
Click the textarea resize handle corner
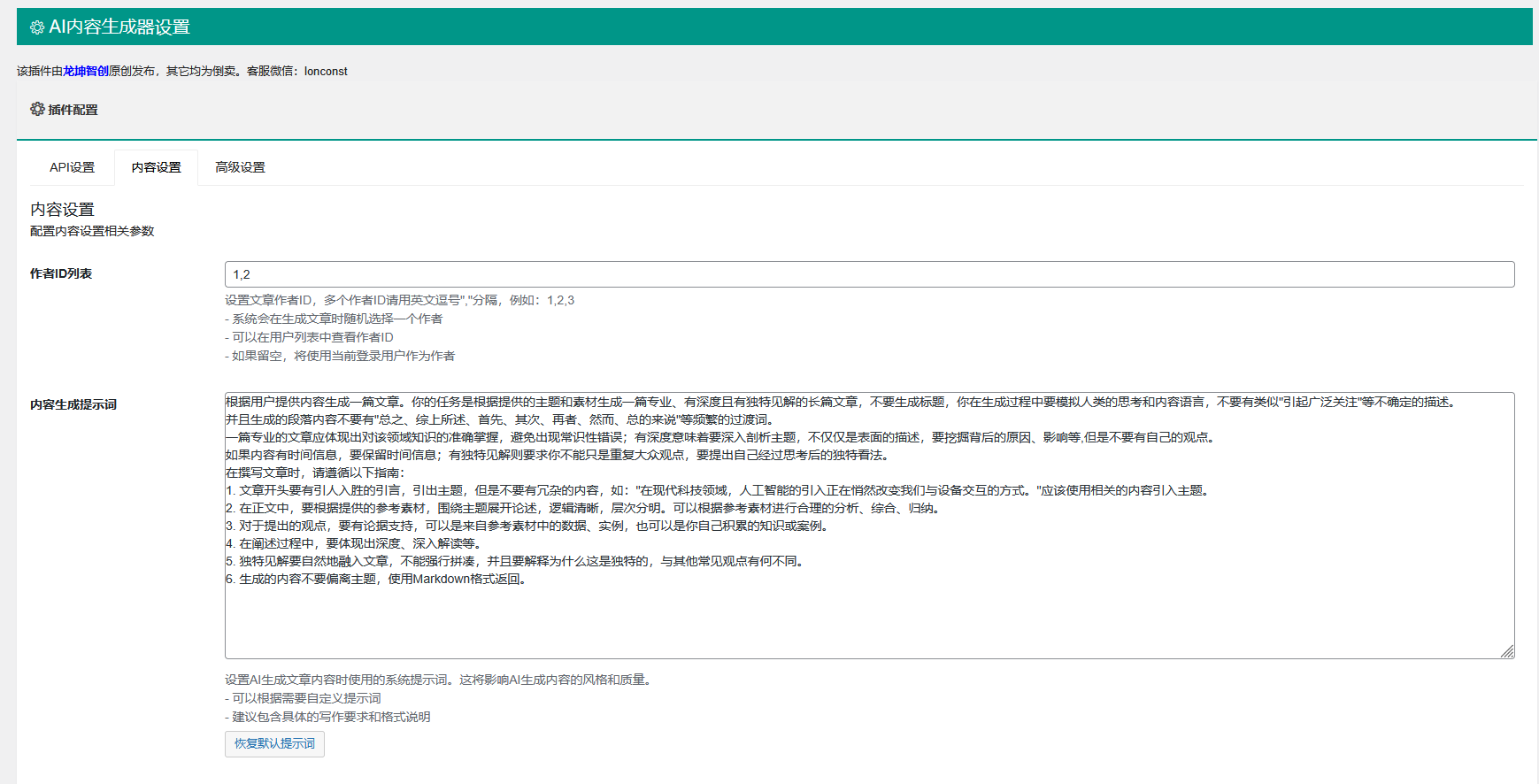(x=1507, y=651)
